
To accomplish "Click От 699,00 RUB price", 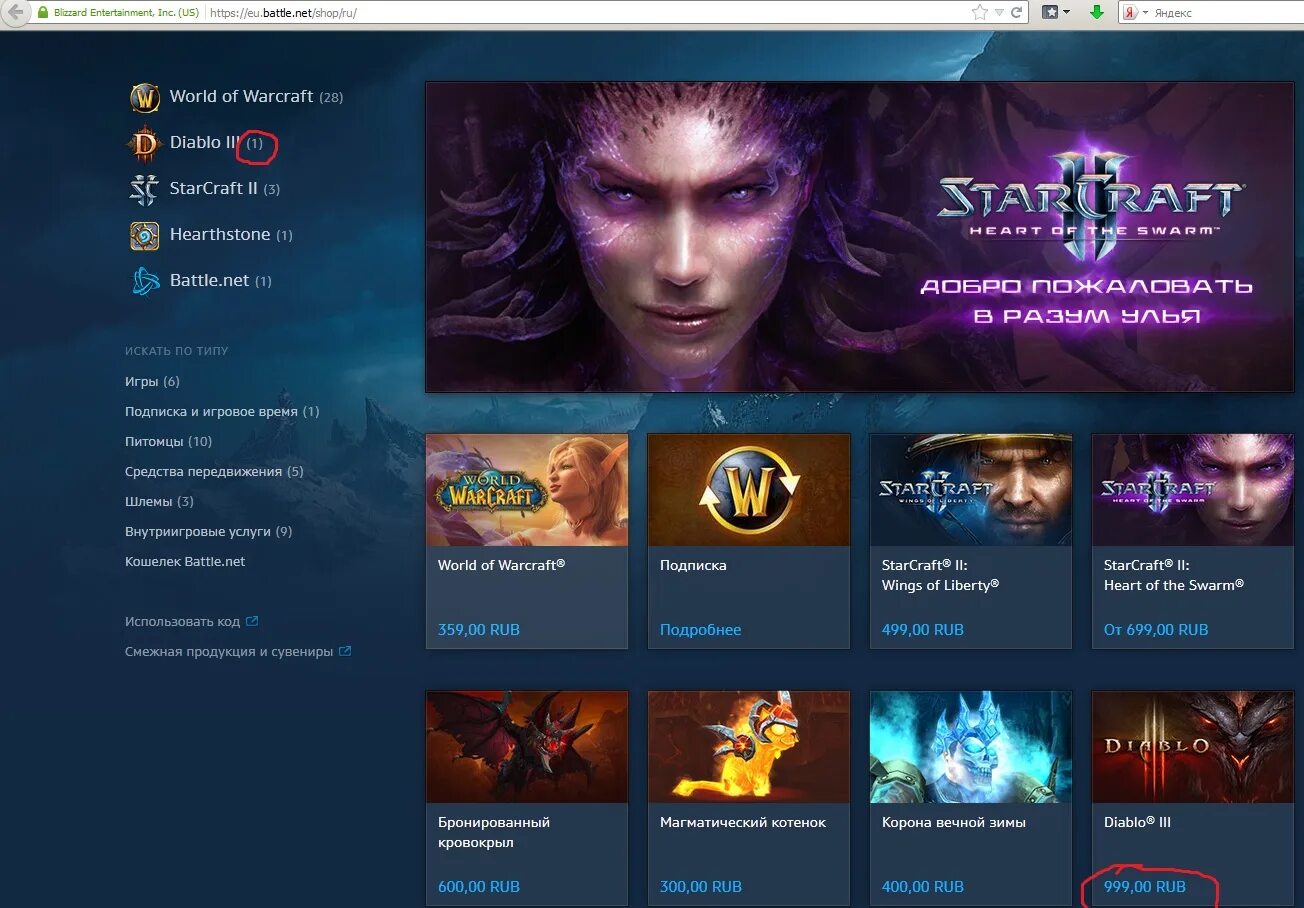I will [x=1156, y=630].
